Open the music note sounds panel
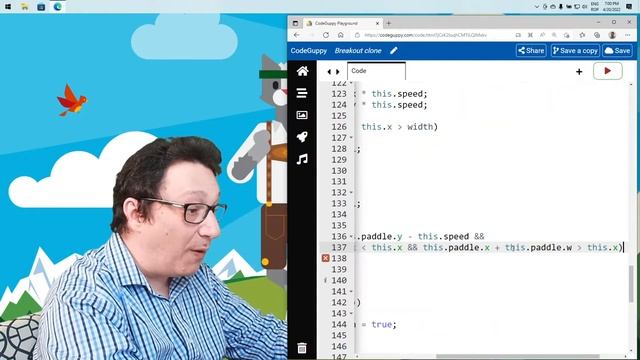Viewport: 640px width, 360px height. tap(302, 159)
